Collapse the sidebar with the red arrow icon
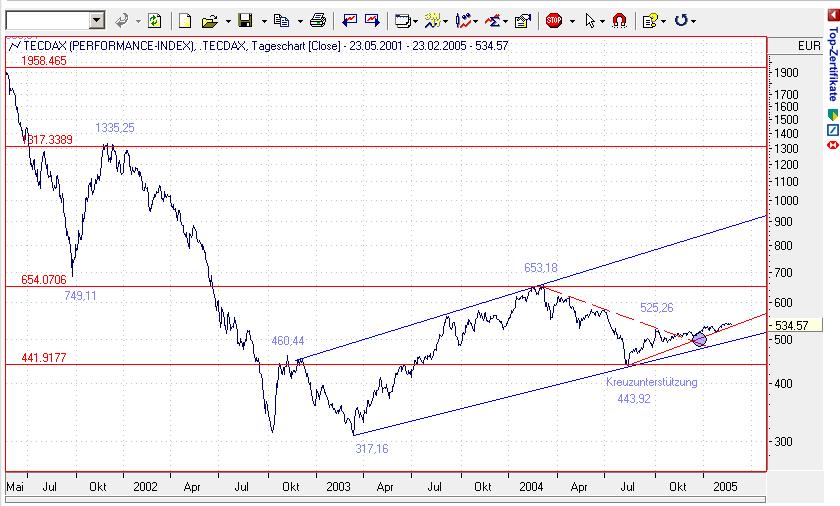840x506 pixels. click(832, 15)
